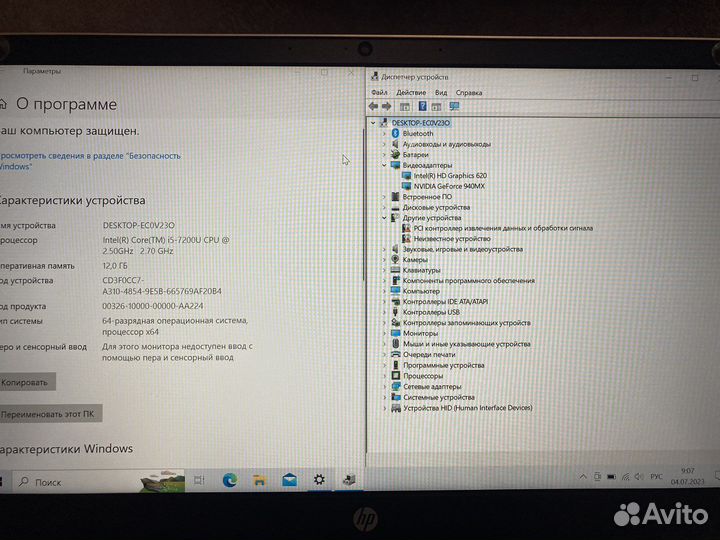This screenshot has height=540, width=720.
Task: Expand Аудиовходы и аудиовыходы category
Action: [384, 144]
